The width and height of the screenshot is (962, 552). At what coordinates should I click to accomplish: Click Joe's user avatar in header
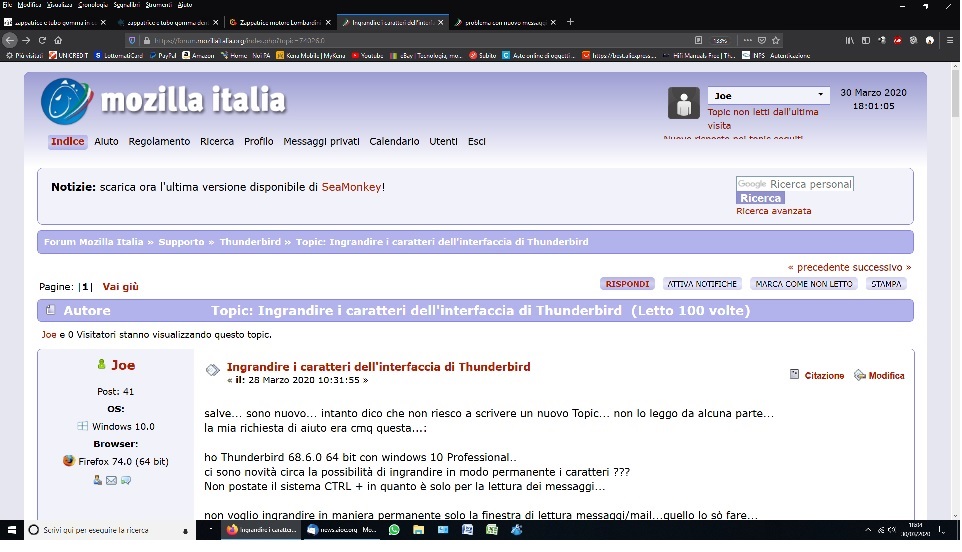[x=683, y=102]
